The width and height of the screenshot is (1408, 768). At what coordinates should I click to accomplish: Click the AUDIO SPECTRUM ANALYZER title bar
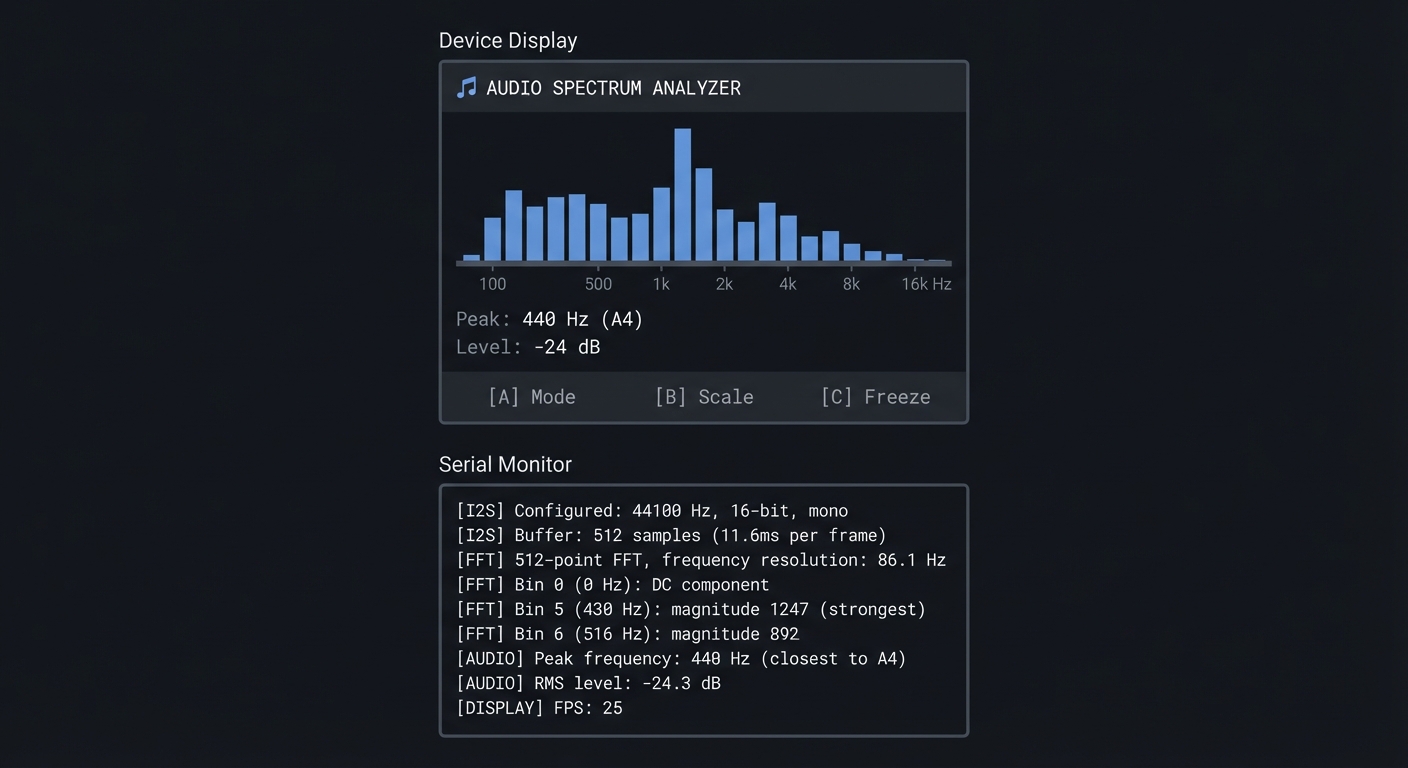click(x=613, y=87)
